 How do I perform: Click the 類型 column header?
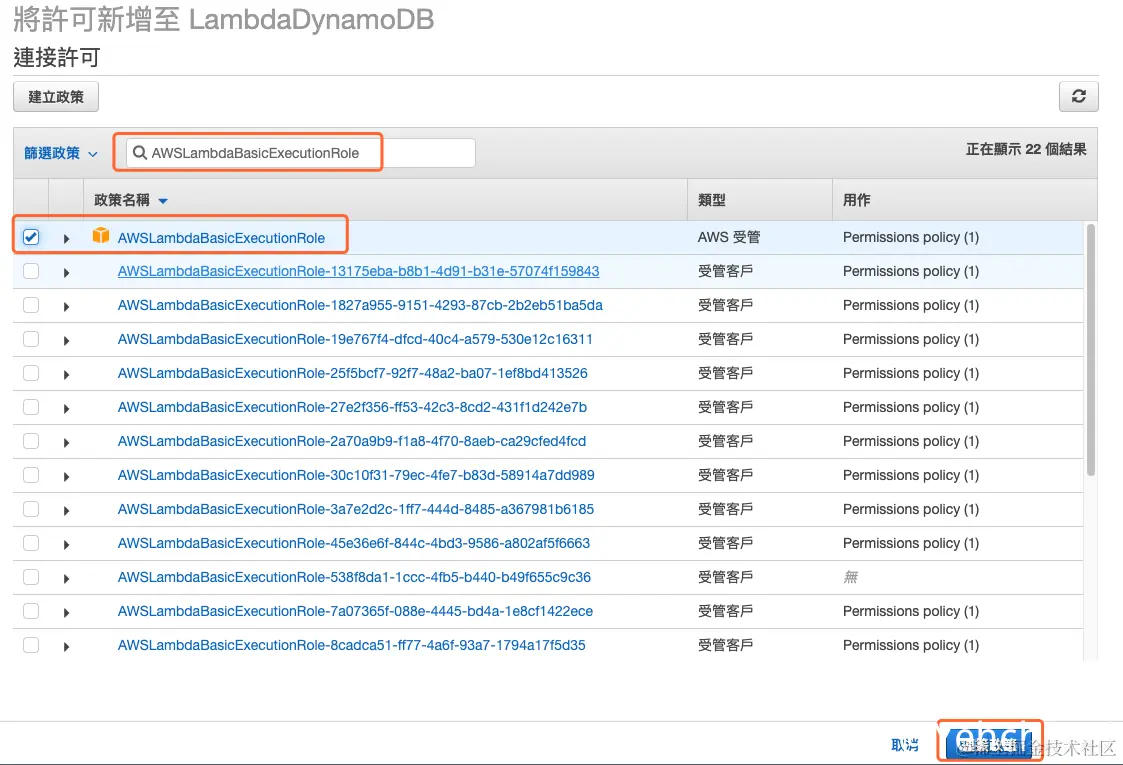tap(712, 200)
